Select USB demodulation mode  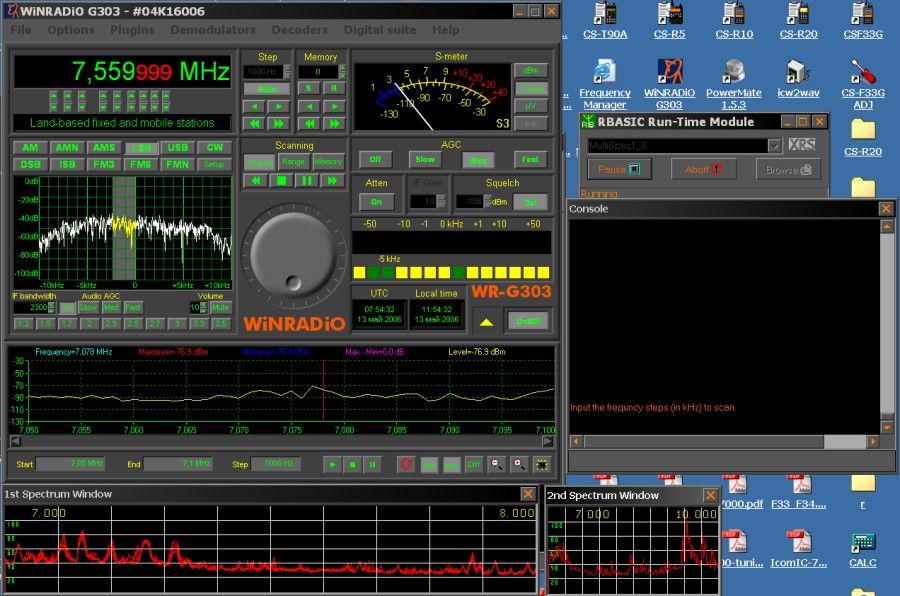tap(177, 148)
